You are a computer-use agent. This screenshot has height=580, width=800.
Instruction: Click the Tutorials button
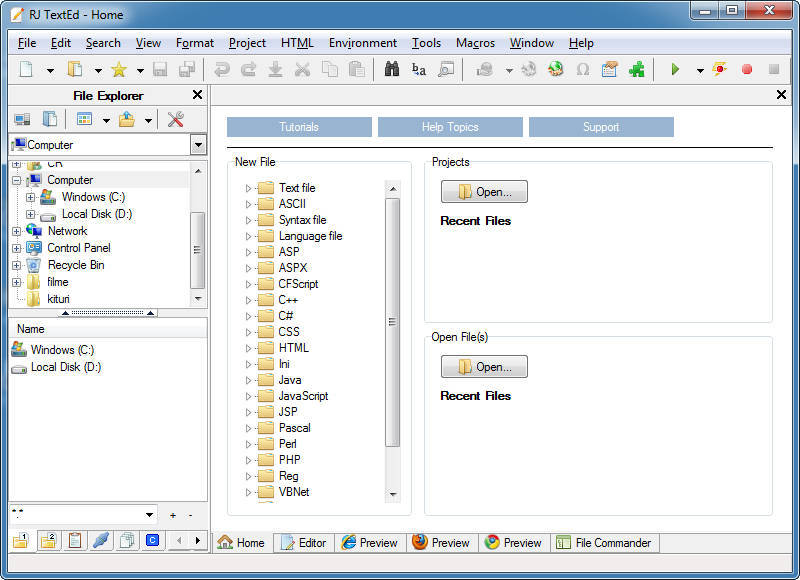click(299, 127)
